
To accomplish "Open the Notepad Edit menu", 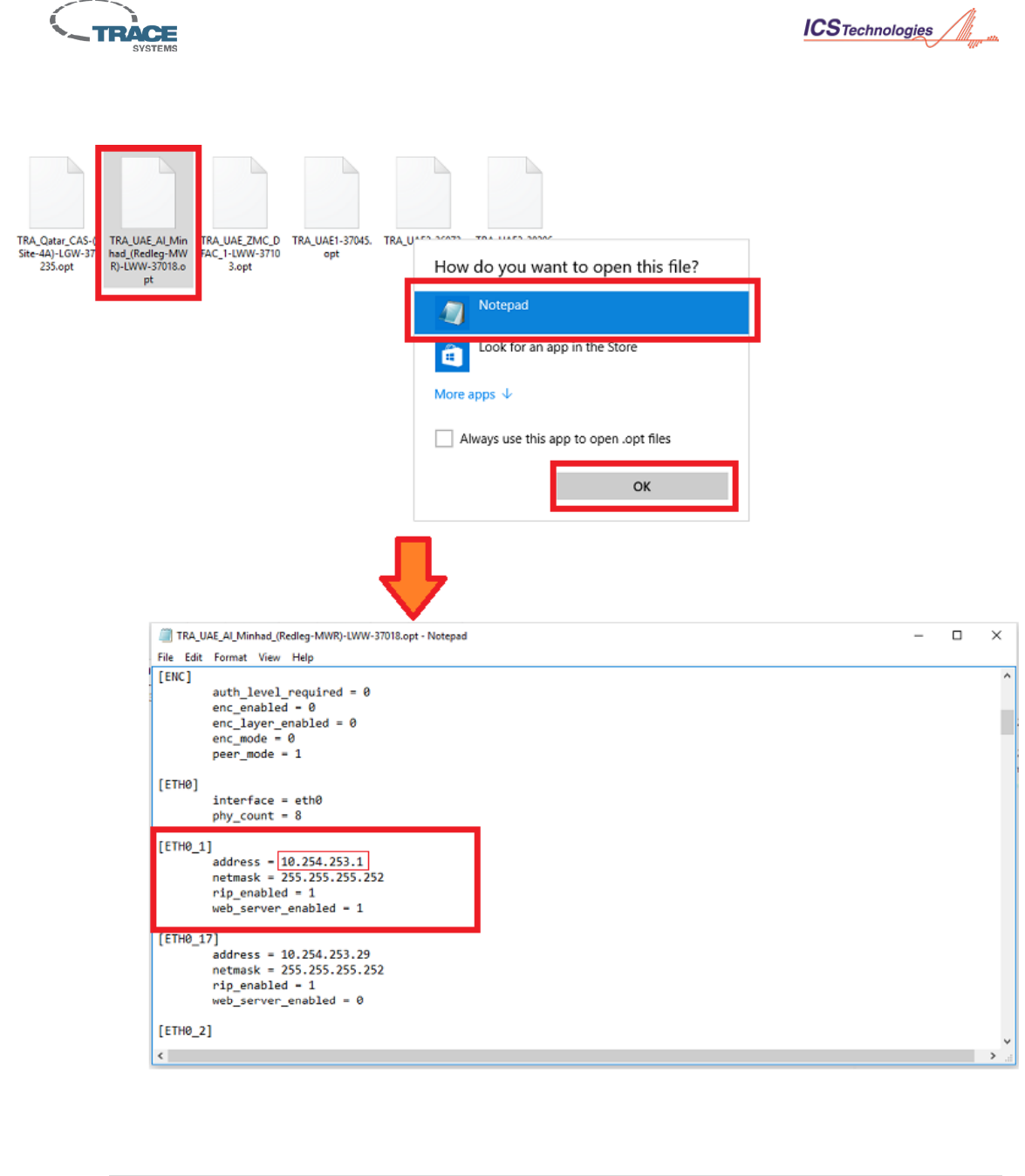I will [x=194, y=658].
